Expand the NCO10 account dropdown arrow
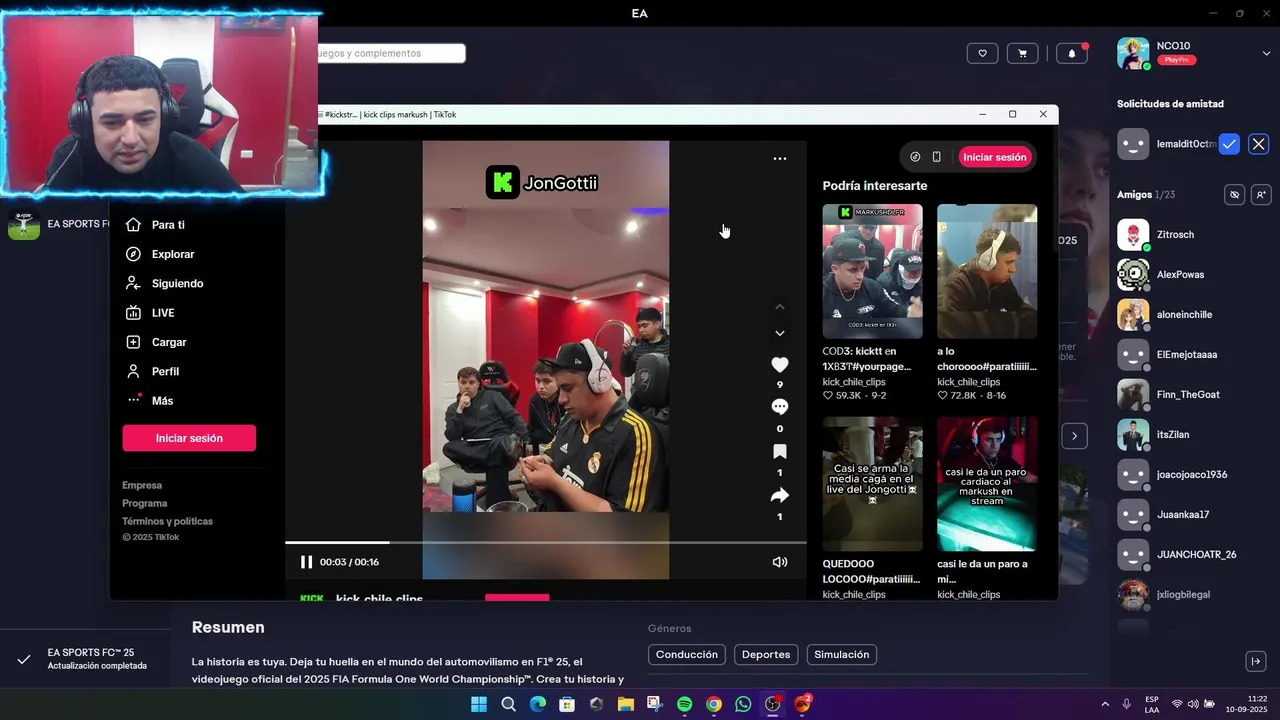This screenshot has width=1280, height=720. tap(1266, 53)
